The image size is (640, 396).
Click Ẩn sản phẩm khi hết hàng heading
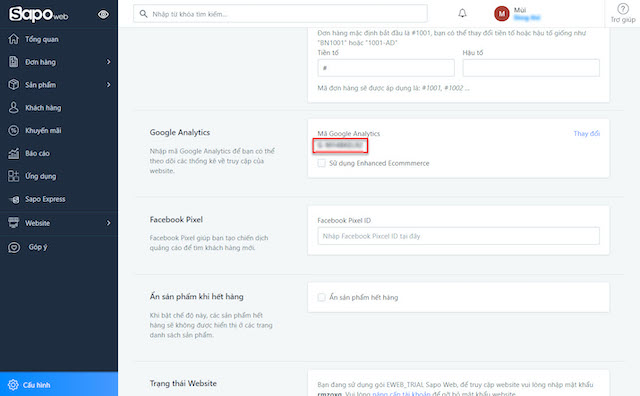pyautogui.click(x=196, y=296)
